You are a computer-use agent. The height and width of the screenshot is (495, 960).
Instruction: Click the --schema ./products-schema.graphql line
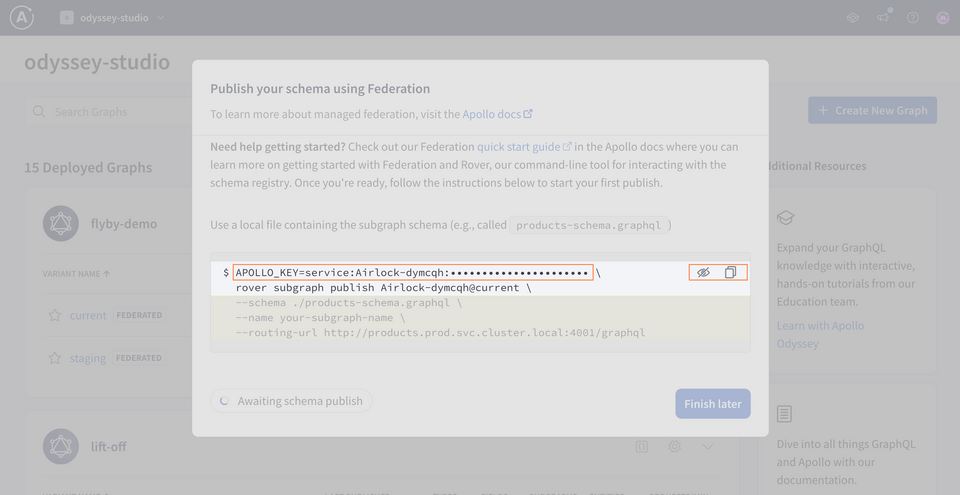click(349, 303)
